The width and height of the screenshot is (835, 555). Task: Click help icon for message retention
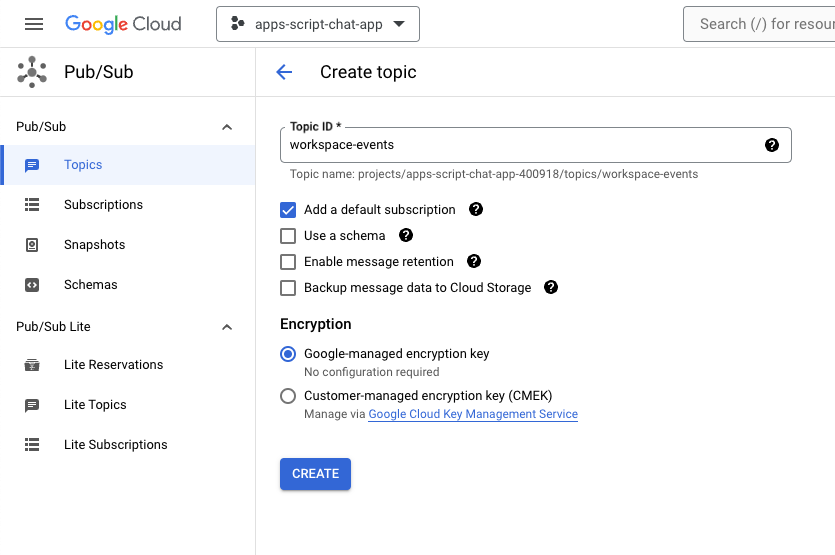point(474,262)
